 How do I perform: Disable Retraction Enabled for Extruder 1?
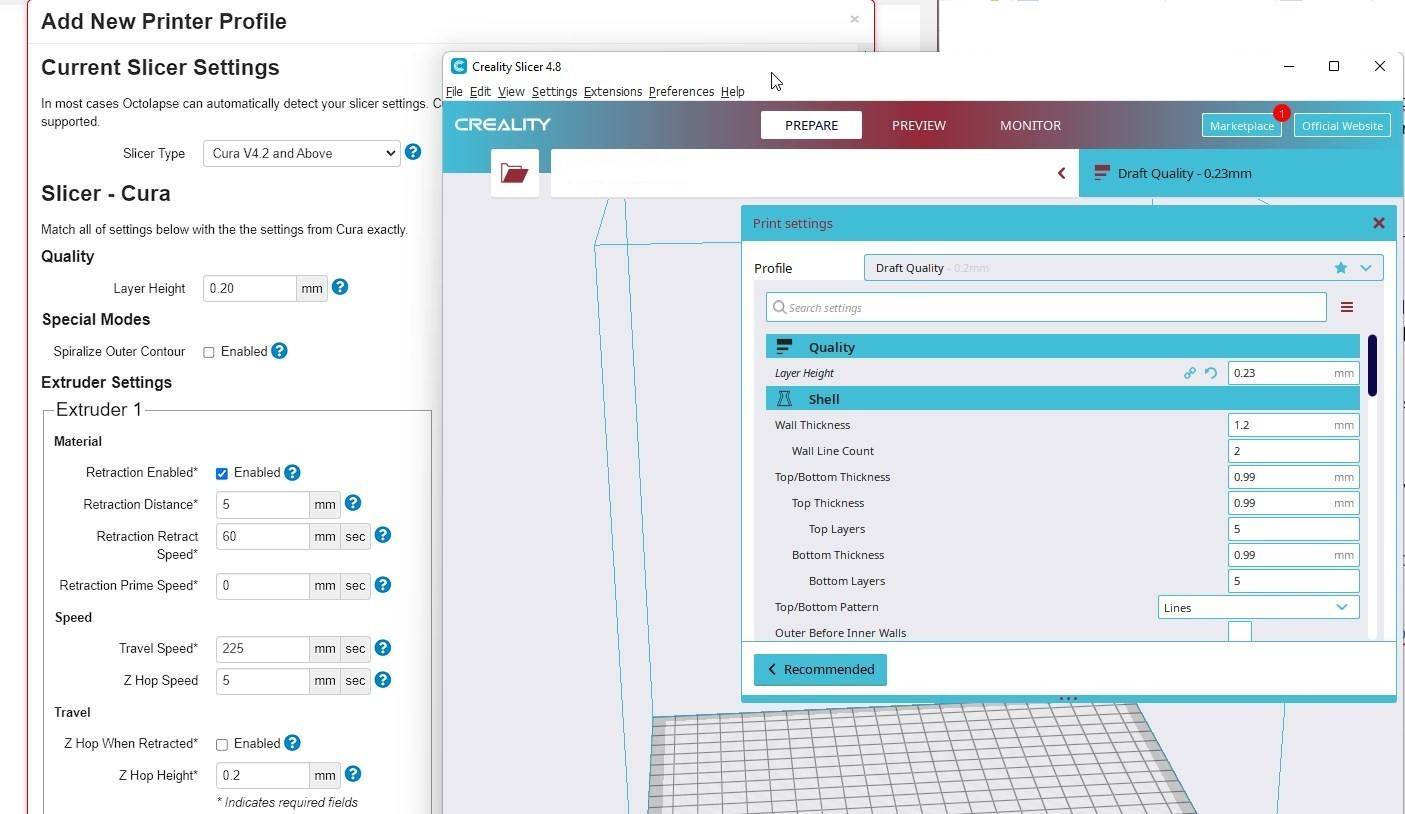click(x=222, y=472)
